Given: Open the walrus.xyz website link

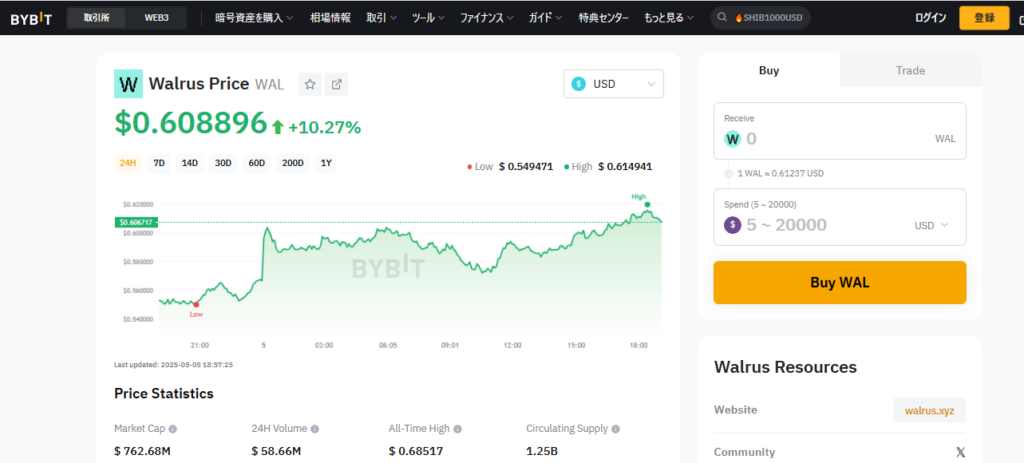Looking at the screenshot, I should pyautogui.click(x=929, y=410).
